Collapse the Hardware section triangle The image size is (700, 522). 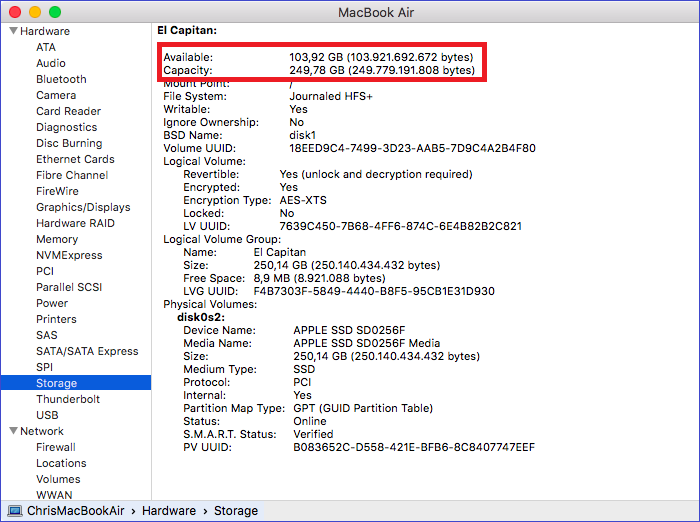tap(13, 31)
